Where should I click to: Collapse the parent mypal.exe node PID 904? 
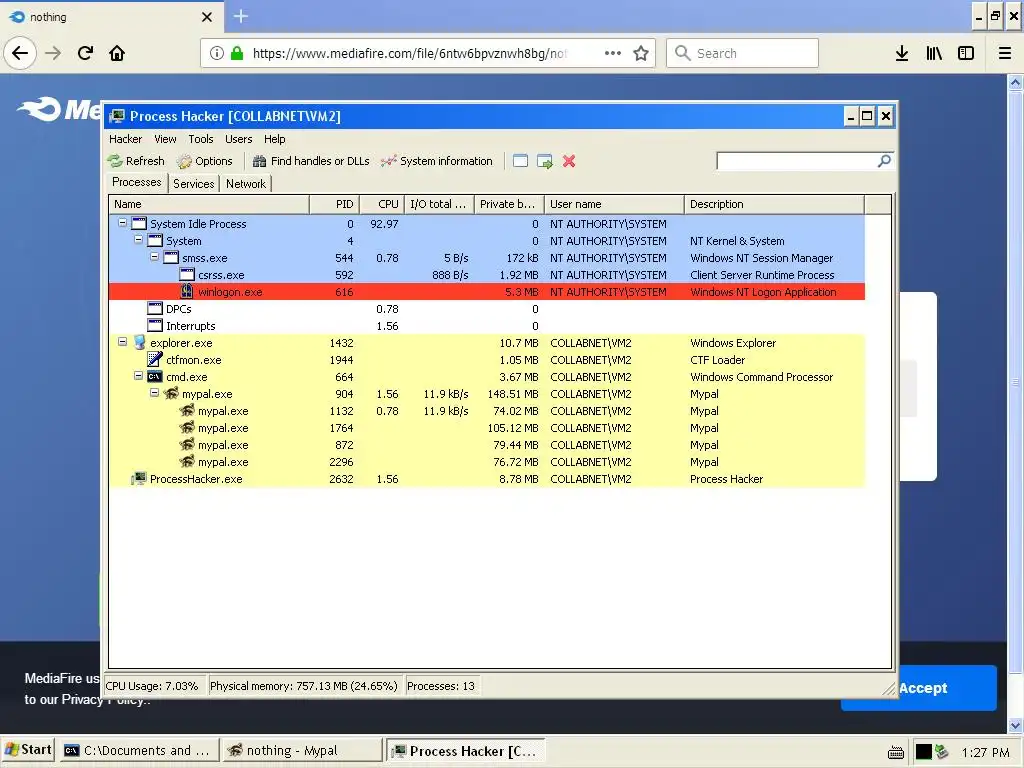[155, 392]
